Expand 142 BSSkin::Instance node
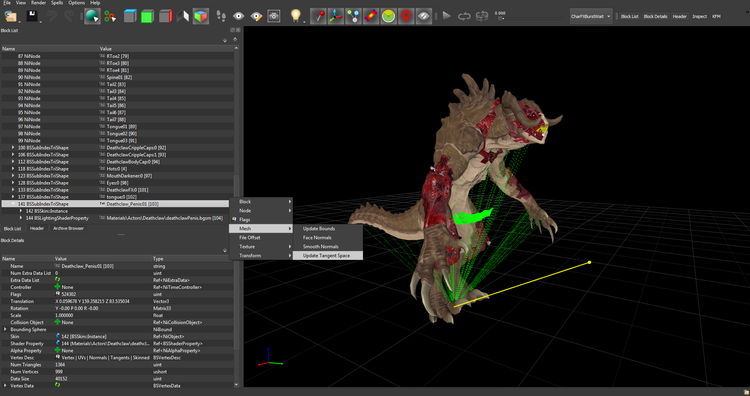Image resolution: width=750 pixels, height=396 pixels. point(21,211)
